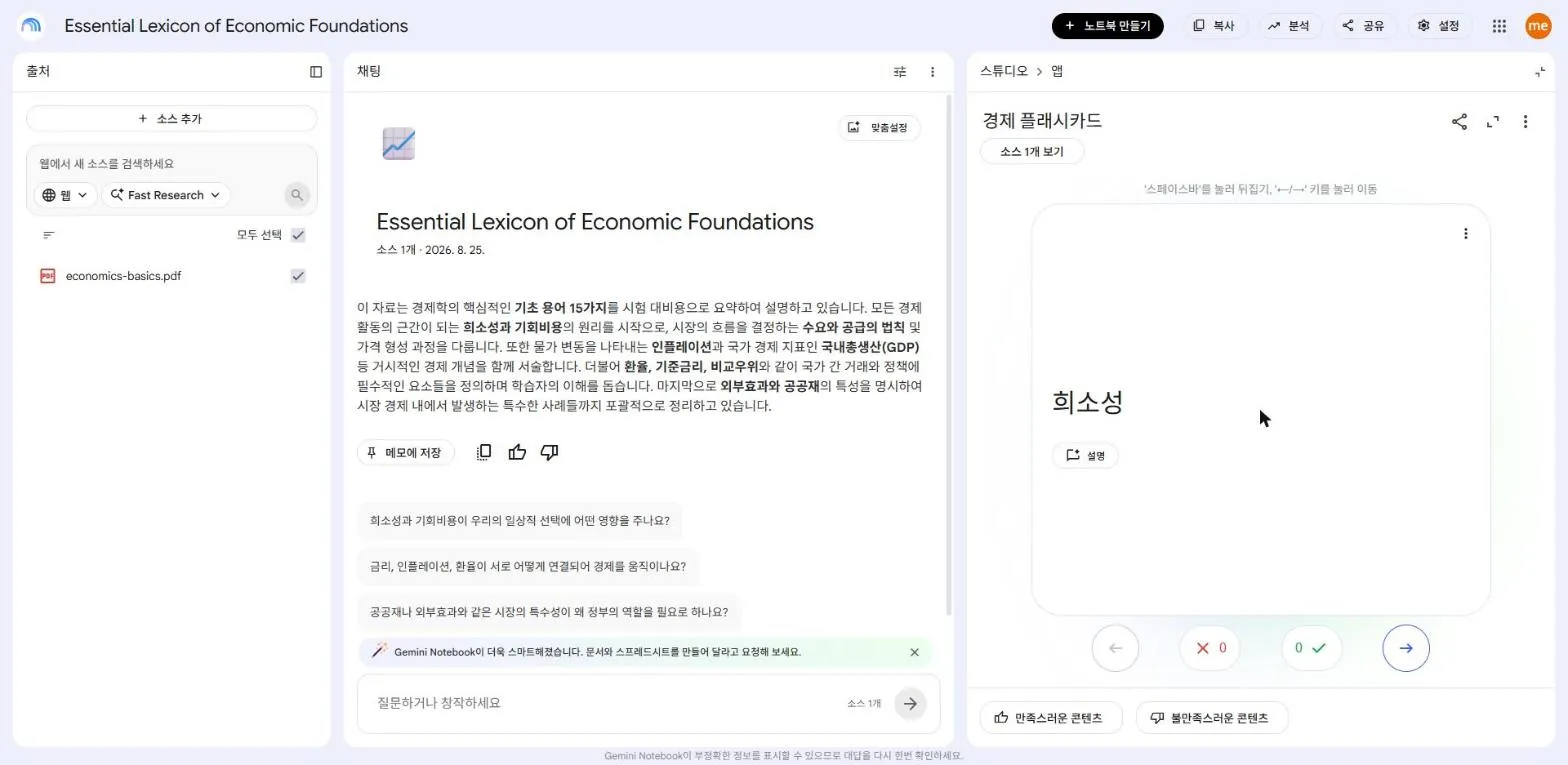1568x765 pixels.
Task: Click the 공유 share button
Action: click(1365, 26)
